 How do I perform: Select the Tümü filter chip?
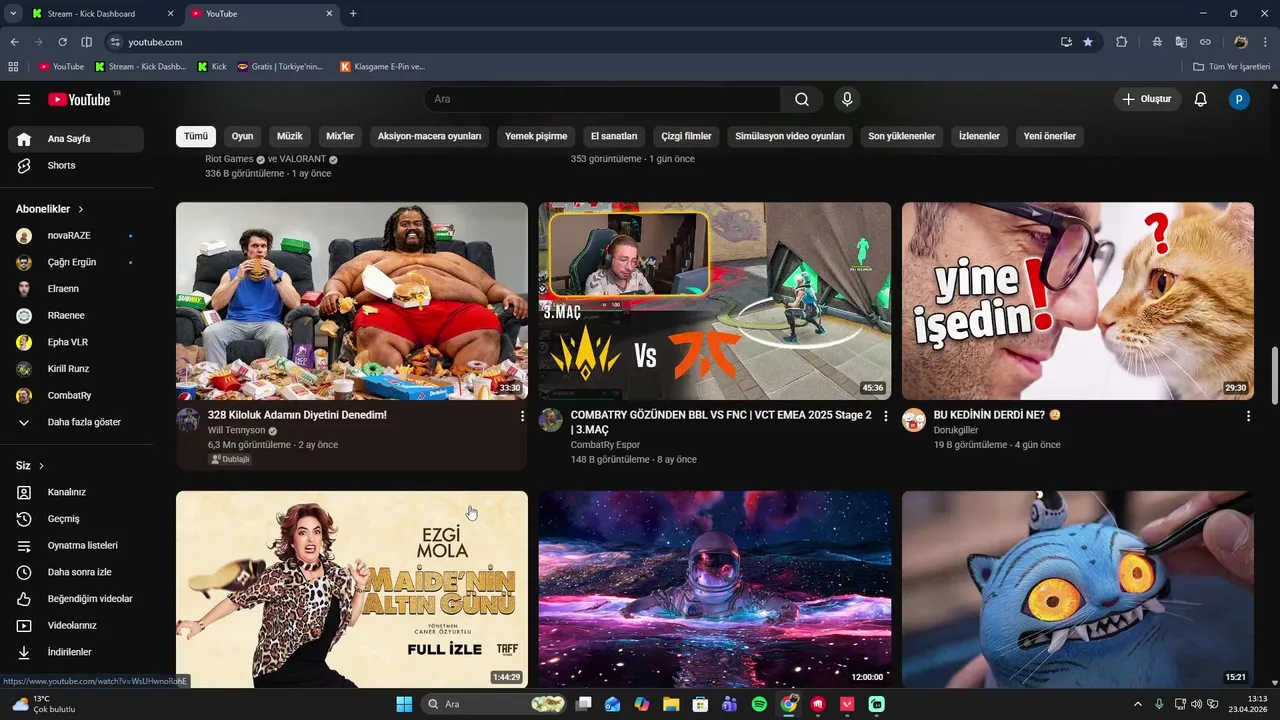pos(196,136)
